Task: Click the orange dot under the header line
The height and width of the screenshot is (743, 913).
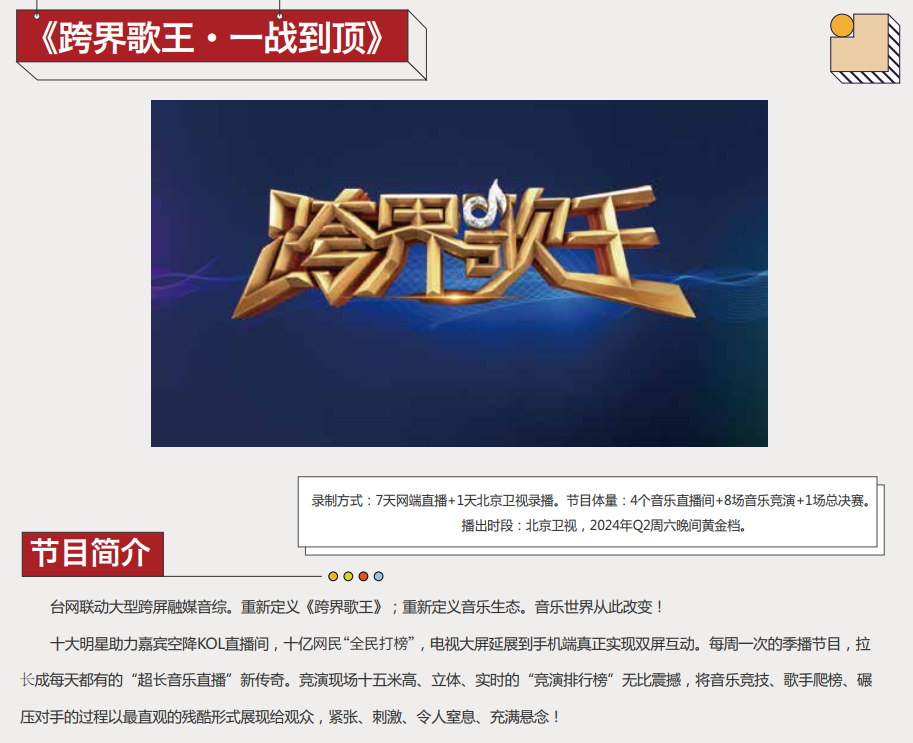Action: point(333,576)
